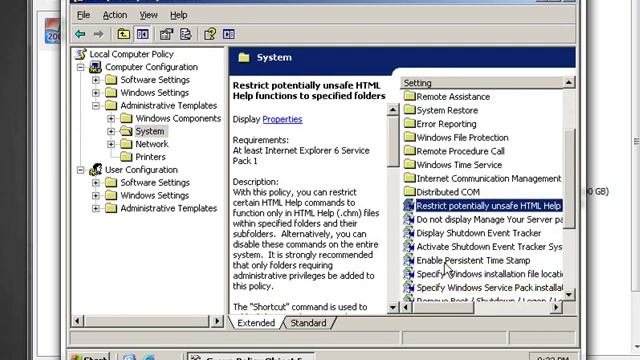Click settings list scroll up arrow
Image resolution: width=640 pixels, height=360 pixels.
tap(569, 83)
